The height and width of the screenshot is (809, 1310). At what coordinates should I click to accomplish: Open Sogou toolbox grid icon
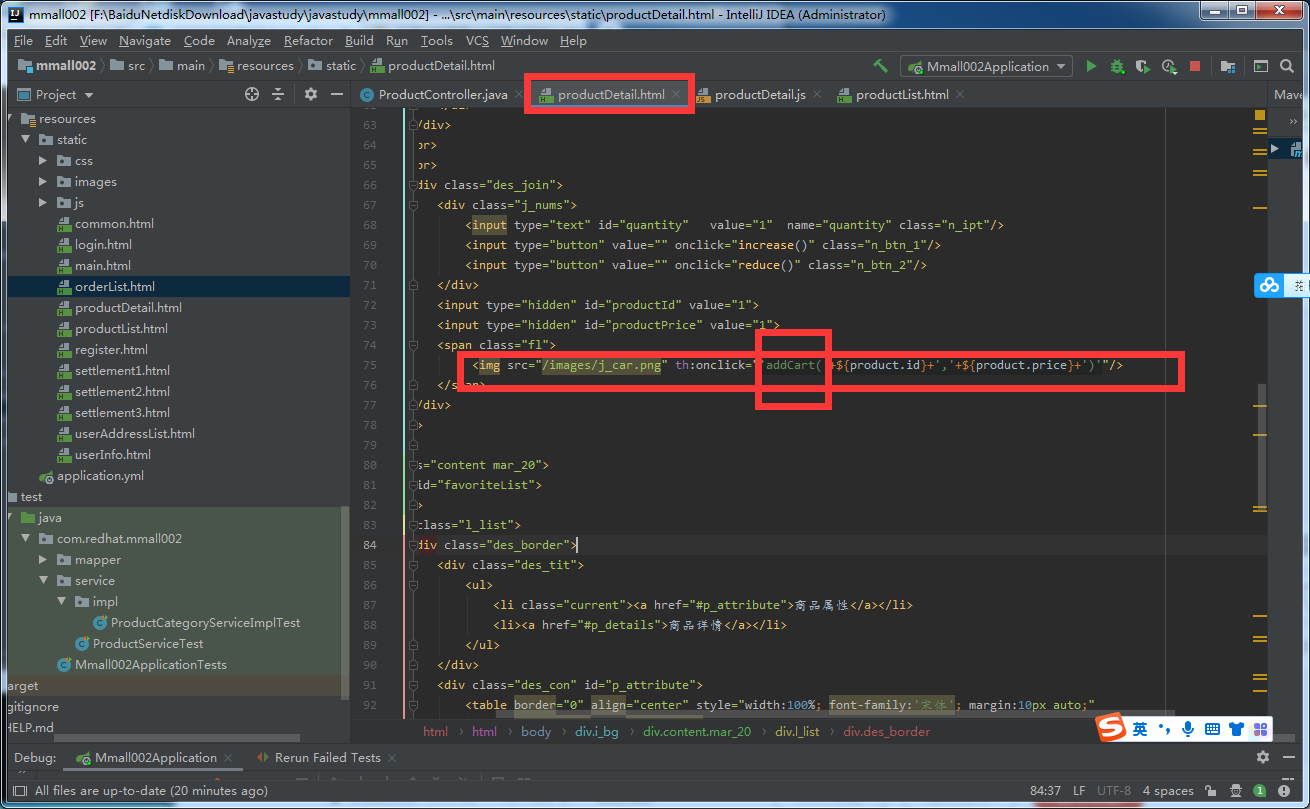point(1260,730)
